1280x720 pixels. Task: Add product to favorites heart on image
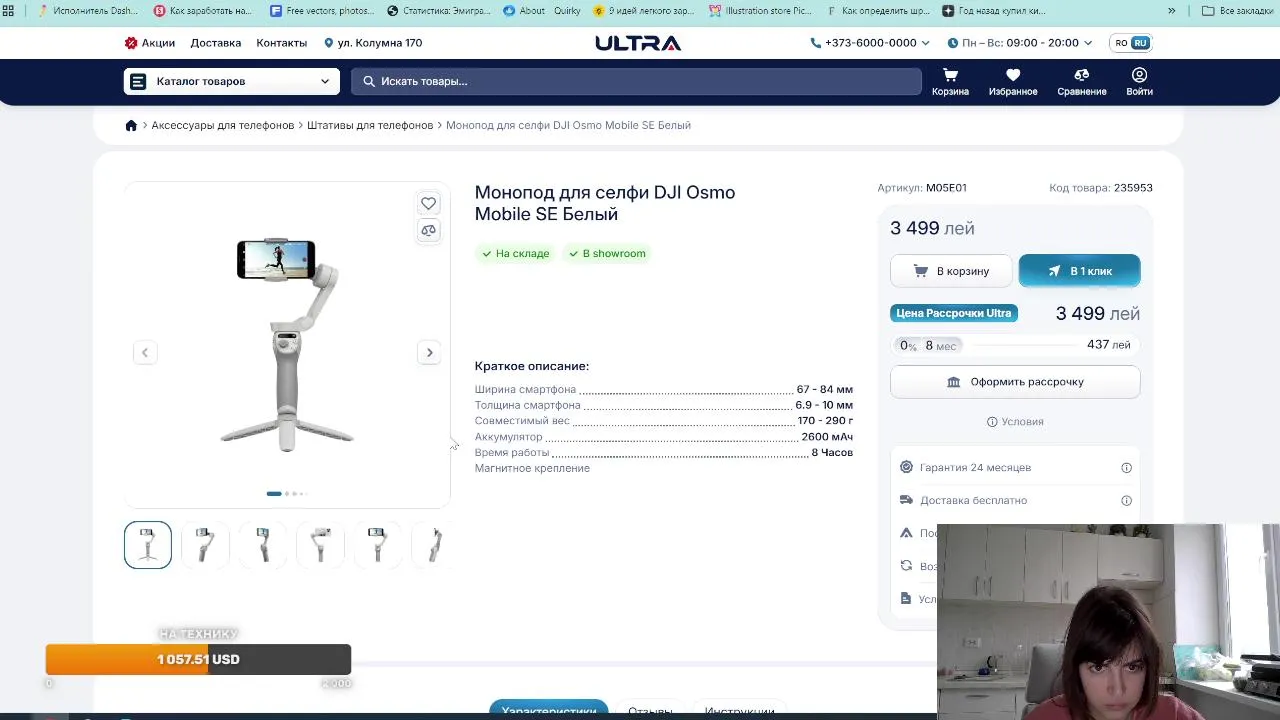pyautogui.click(x=428, y=203)
